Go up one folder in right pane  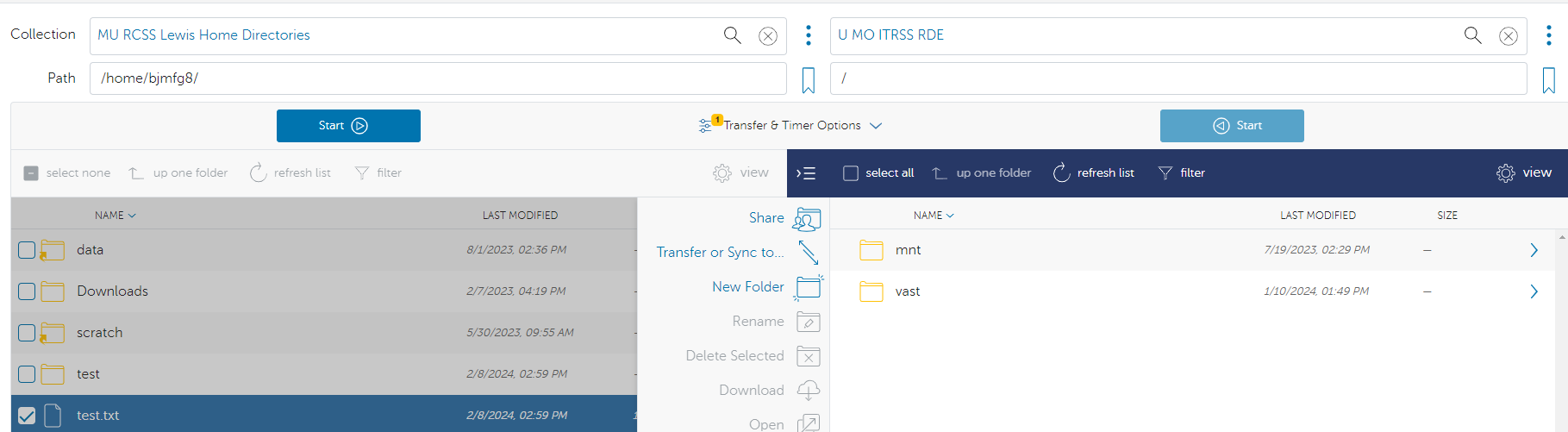[x=981, y=173]
